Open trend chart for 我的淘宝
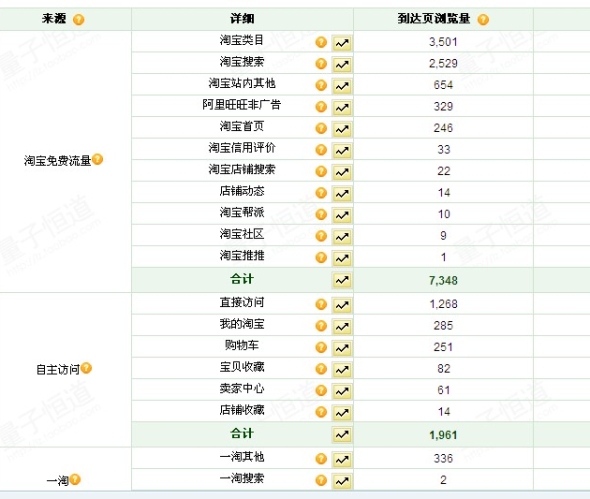Viewport: 590px width, 499px height. point(342,327)
